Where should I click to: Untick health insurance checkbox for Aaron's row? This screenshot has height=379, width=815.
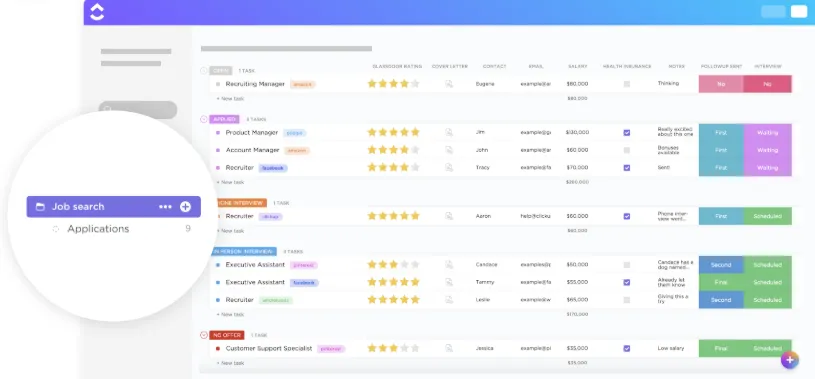pos(627,216)
